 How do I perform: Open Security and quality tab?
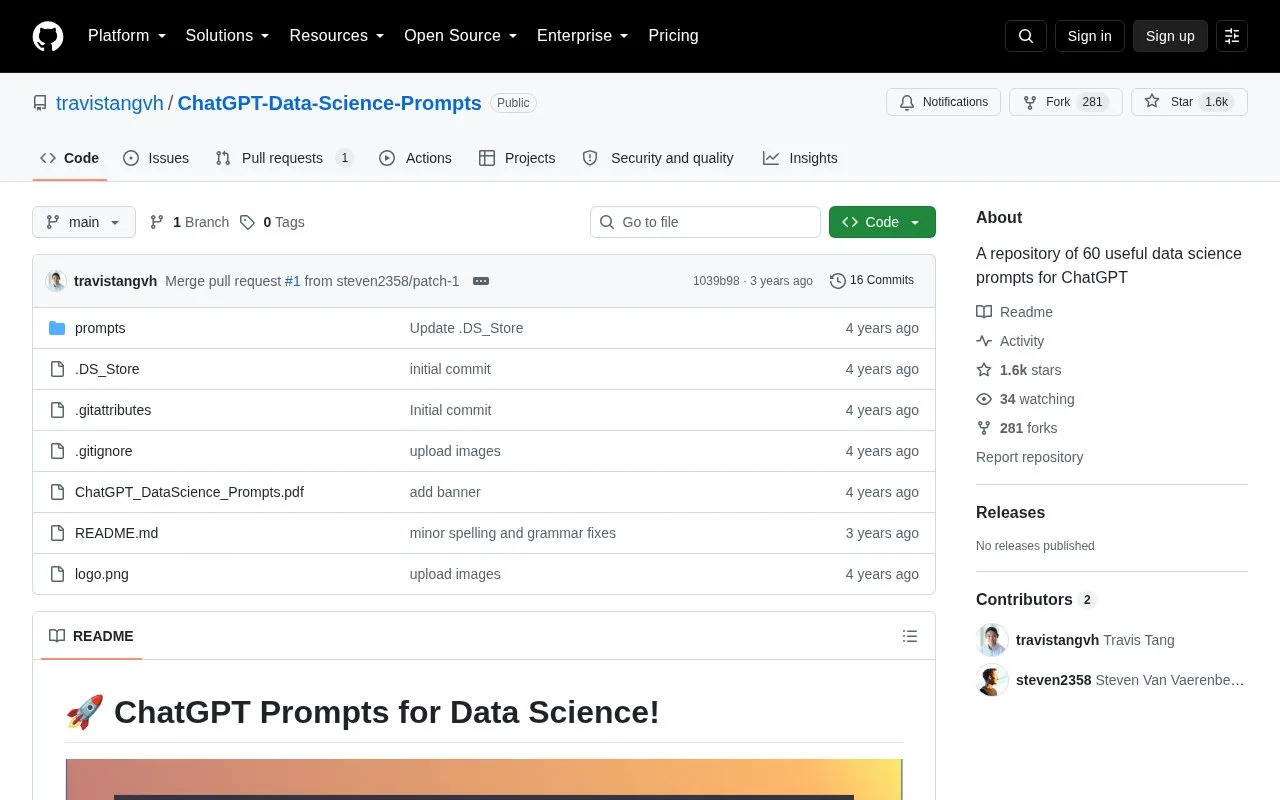coord(658,158)
